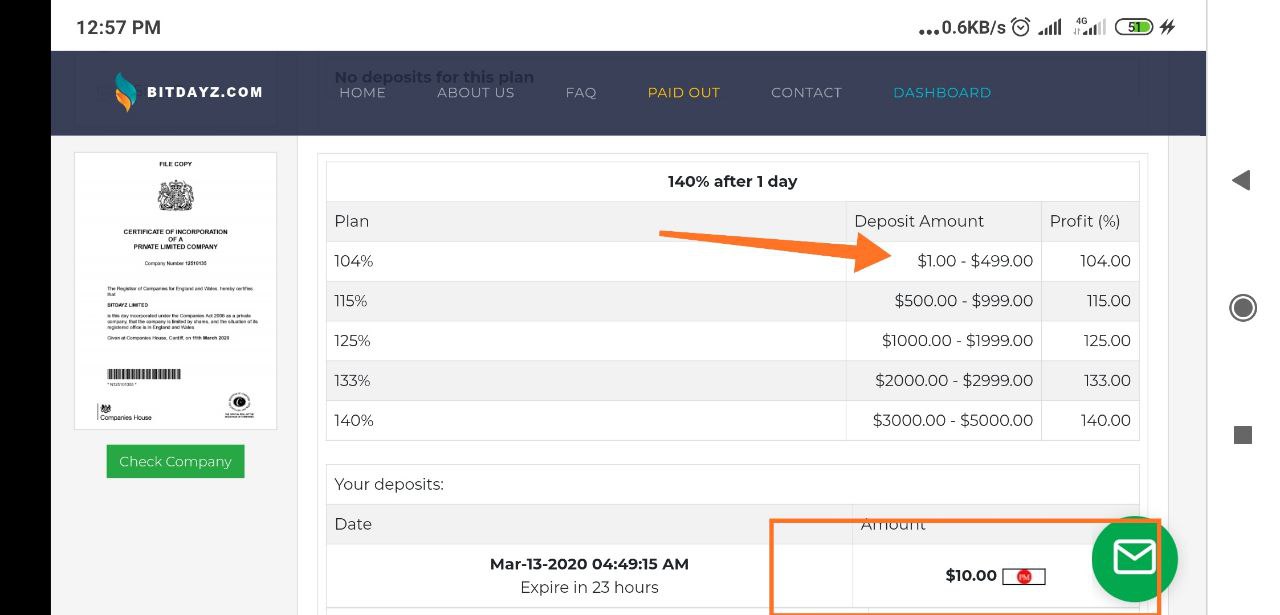Click the BITDAYZ.COM site name link
Viewport: 1280px width, 615px height.
tap(205, 92)
